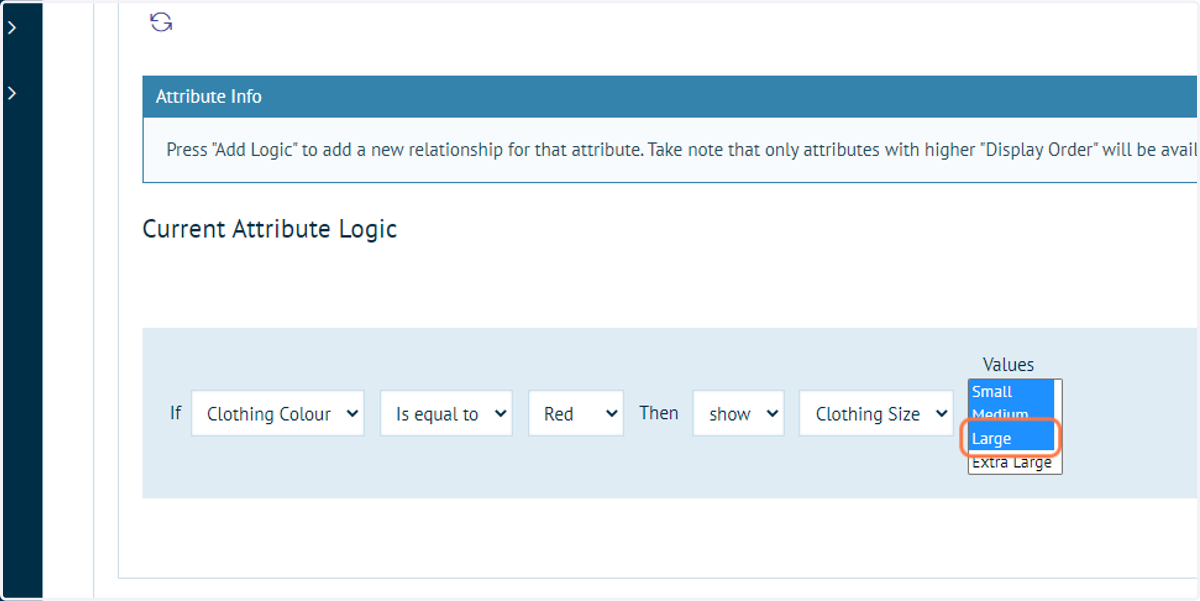Expand the upper sidebar chevron arrow
1200x601 pixels.
[x=12, y=28]
